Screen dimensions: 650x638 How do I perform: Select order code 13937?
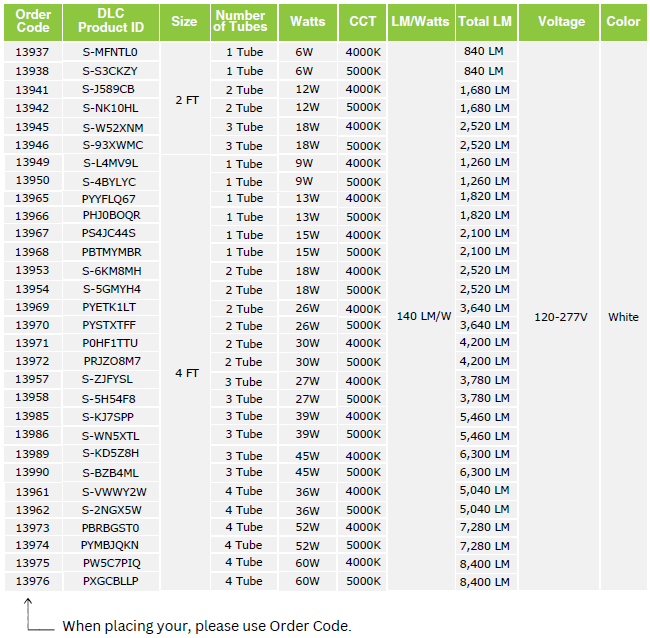pyautogui.click(x=32, y=52)
